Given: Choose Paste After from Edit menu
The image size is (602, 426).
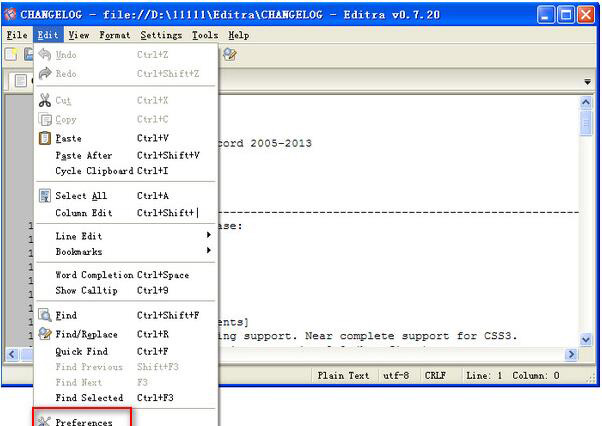Looking at the screenshot, I should coord(126,155).
